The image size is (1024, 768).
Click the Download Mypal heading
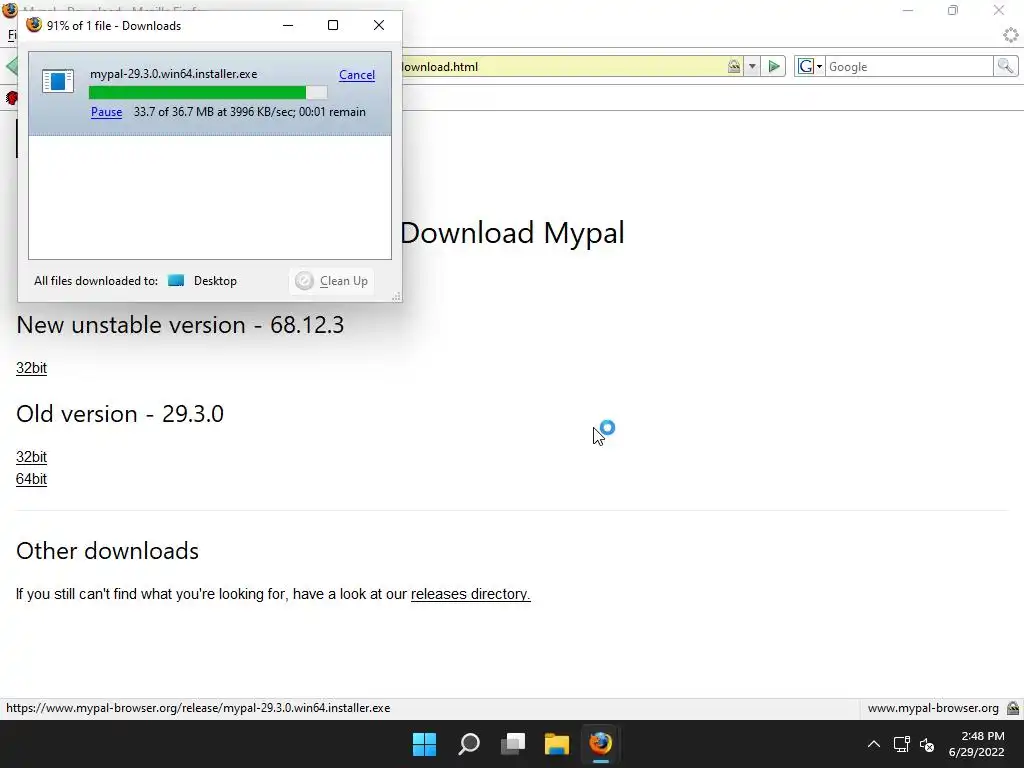pyautogui.click(x=512, y=232)
